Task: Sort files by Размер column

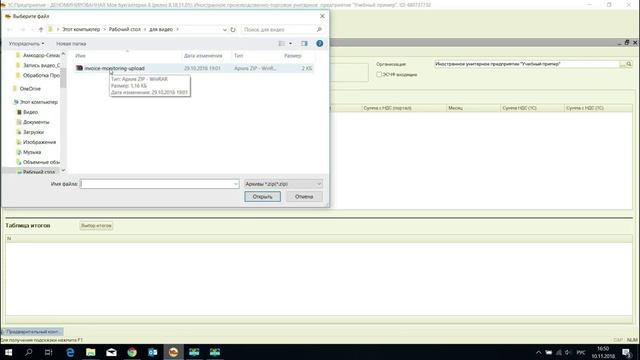Action: point(293,56)
